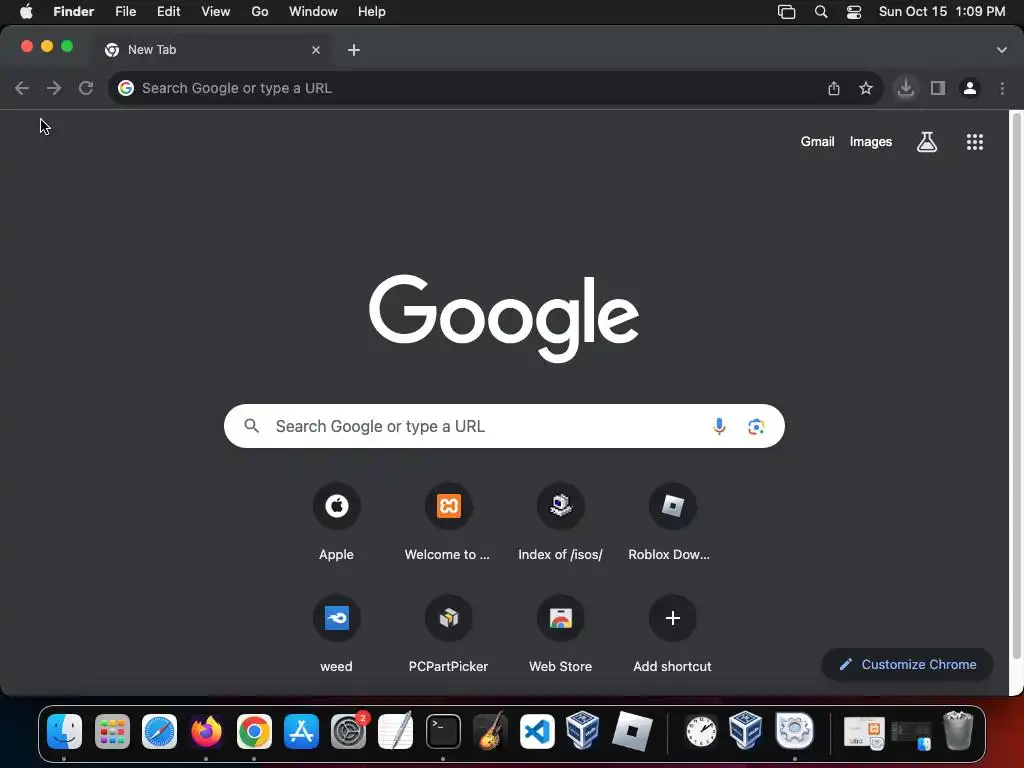
Task: Open the weed shortcut
Action: click(x=336, y=634)
